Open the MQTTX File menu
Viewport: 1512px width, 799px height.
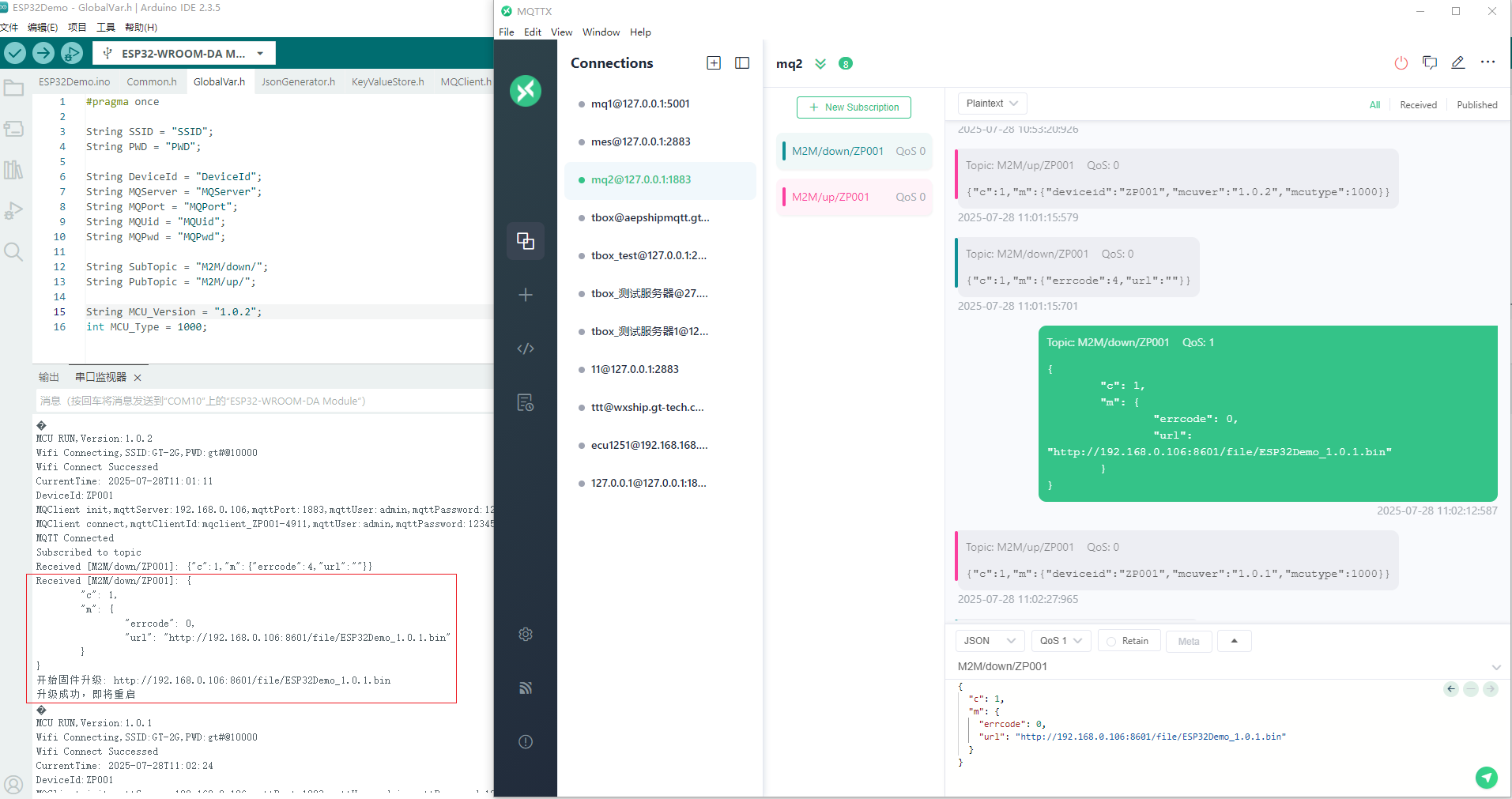[x=507, y=32]
